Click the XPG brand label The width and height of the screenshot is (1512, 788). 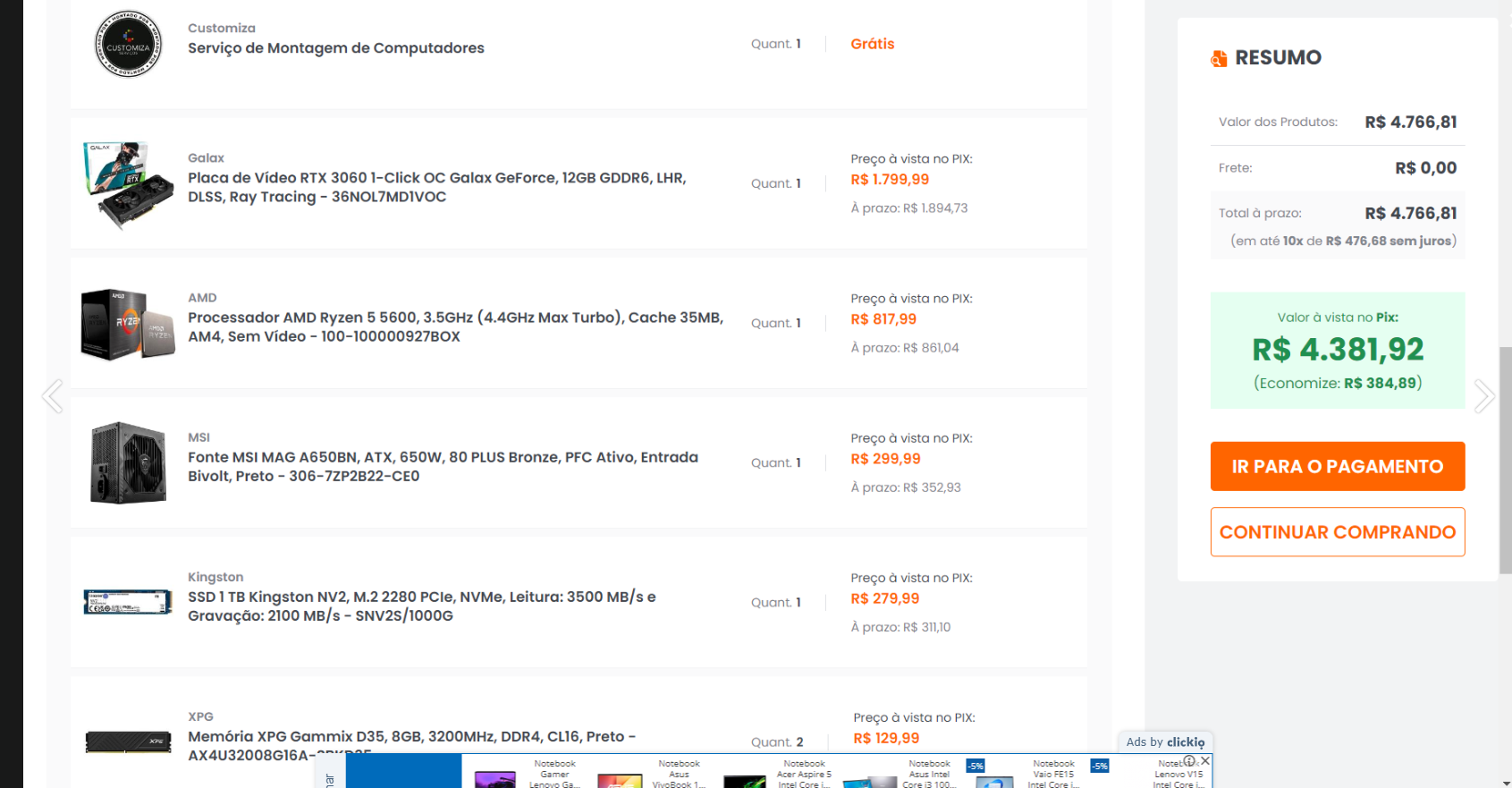pyautogui.click(x=200, y=716)
